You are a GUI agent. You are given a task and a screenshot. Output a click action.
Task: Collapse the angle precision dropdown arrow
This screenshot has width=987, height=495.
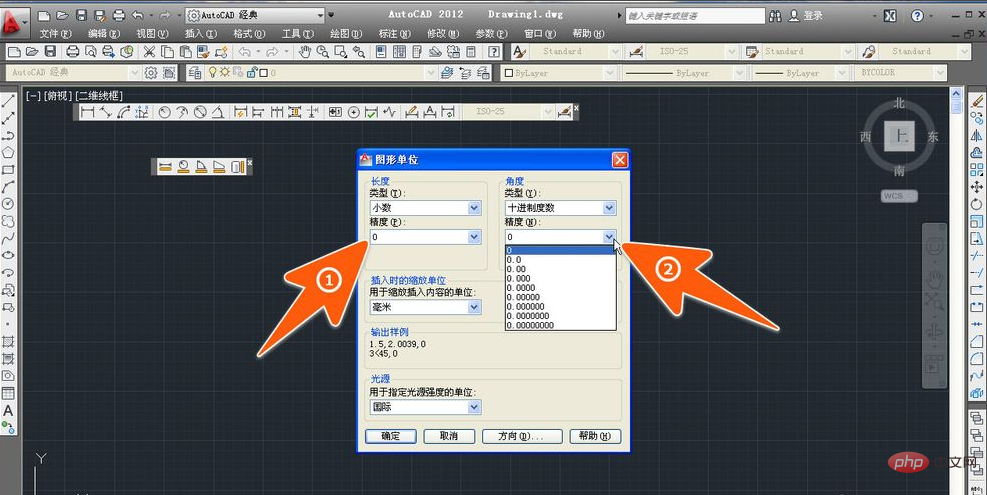(x=609, y=237)
